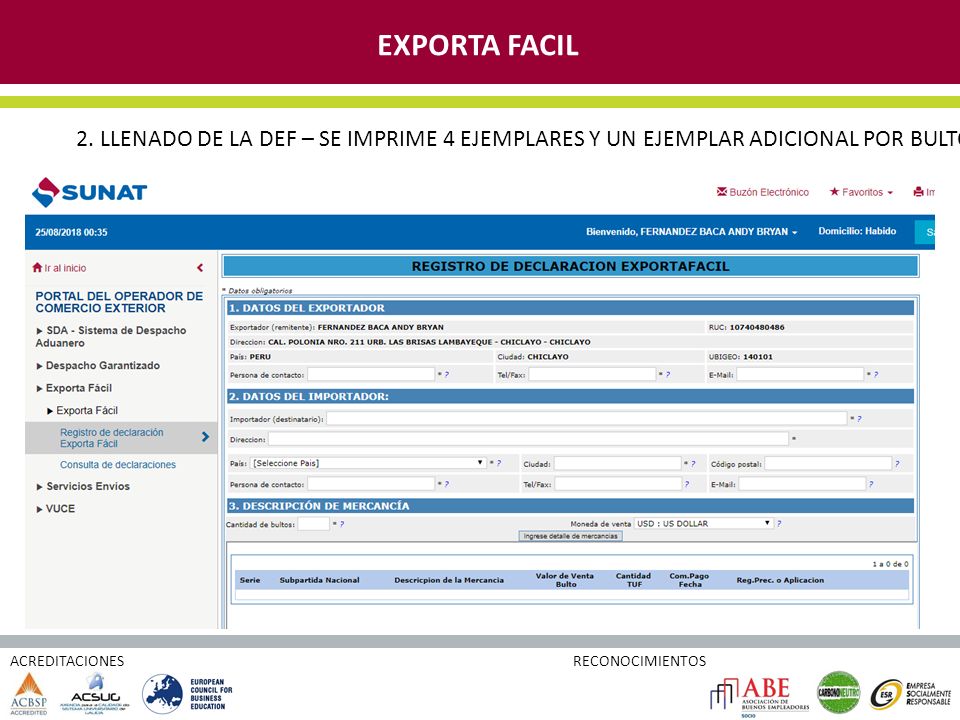The height and width of the screenshot is (720, 960).
Task: Focus importer E-Mail input field
Action: pyautogui.click(x=802, y=484)
